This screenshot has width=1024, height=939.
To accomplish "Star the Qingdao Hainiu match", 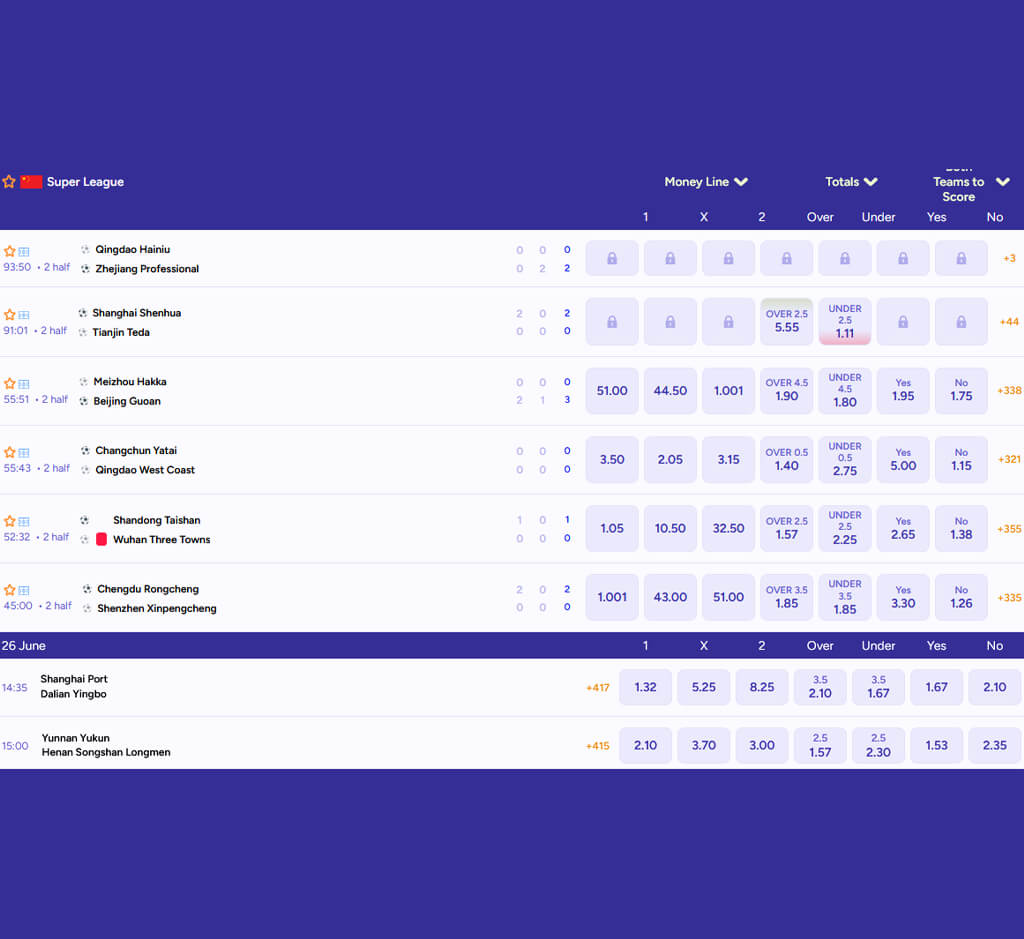I will point(10,251).
